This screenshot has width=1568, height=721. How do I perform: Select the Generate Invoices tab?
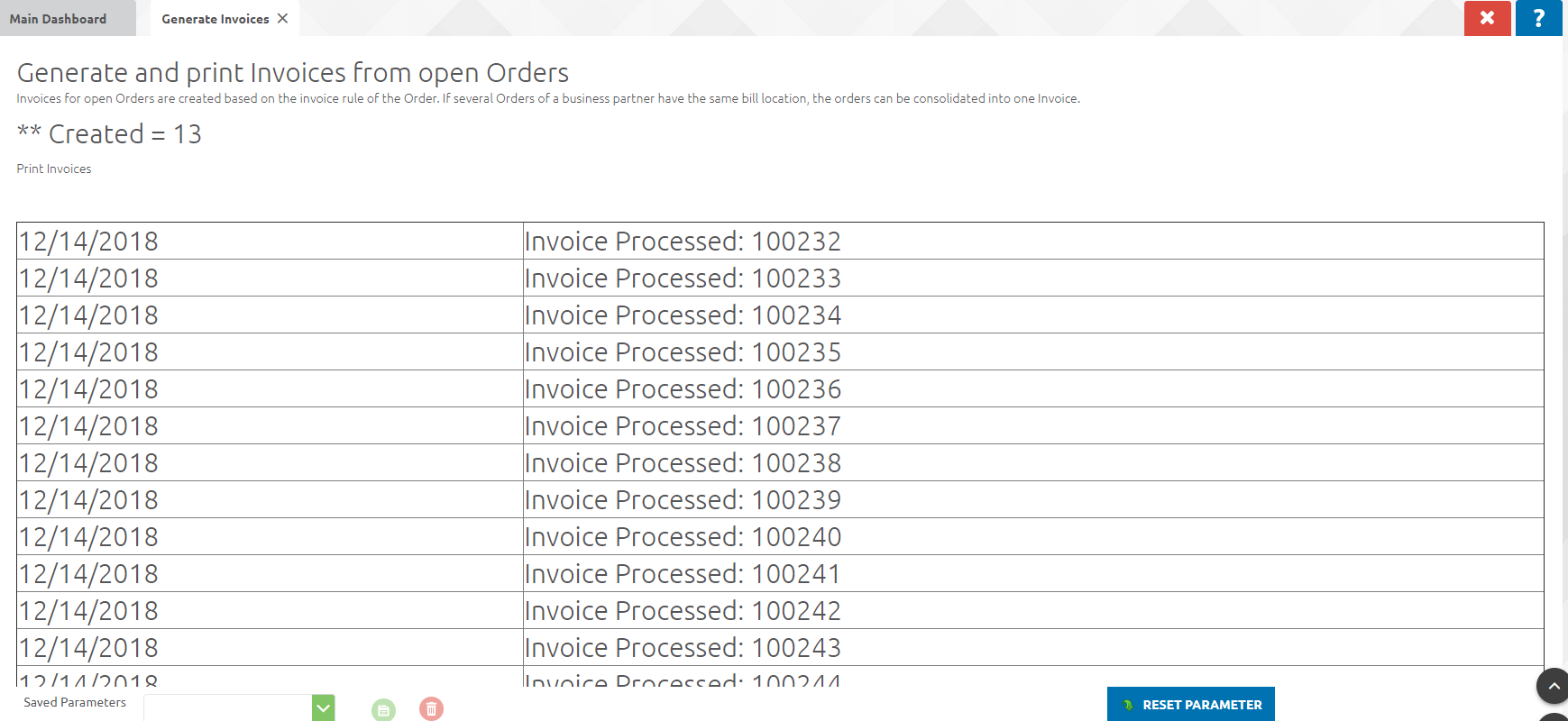(214, 18)
